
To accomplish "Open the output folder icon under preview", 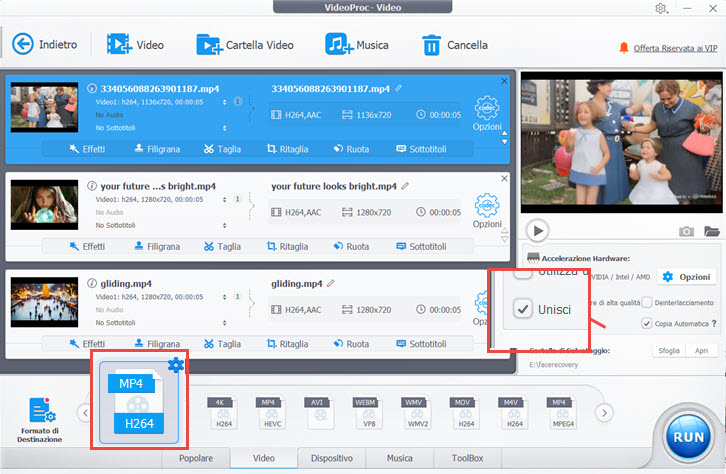I will coord(712,231).
